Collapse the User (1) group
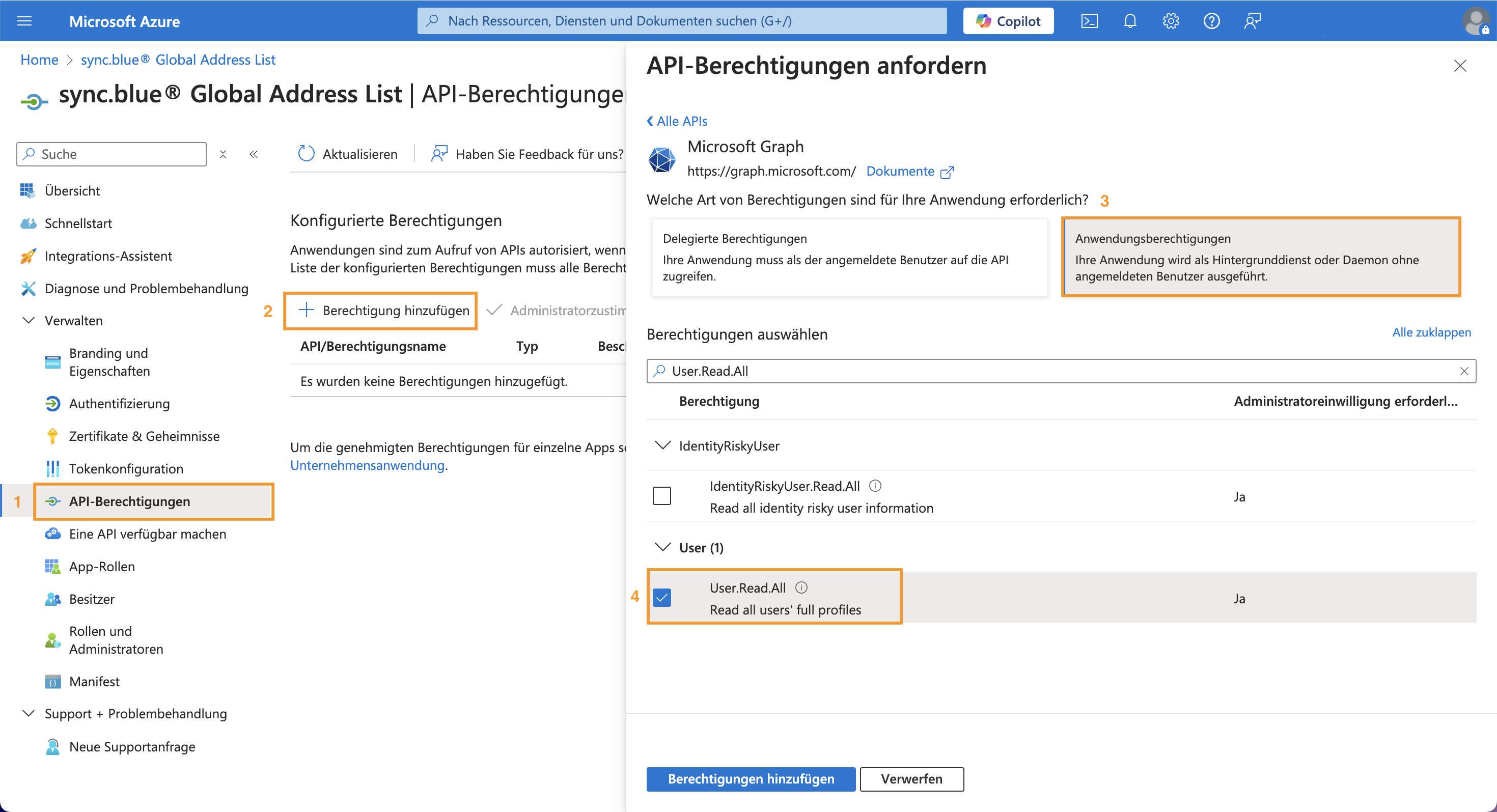The image size is (1497, 812). (662, 547)
